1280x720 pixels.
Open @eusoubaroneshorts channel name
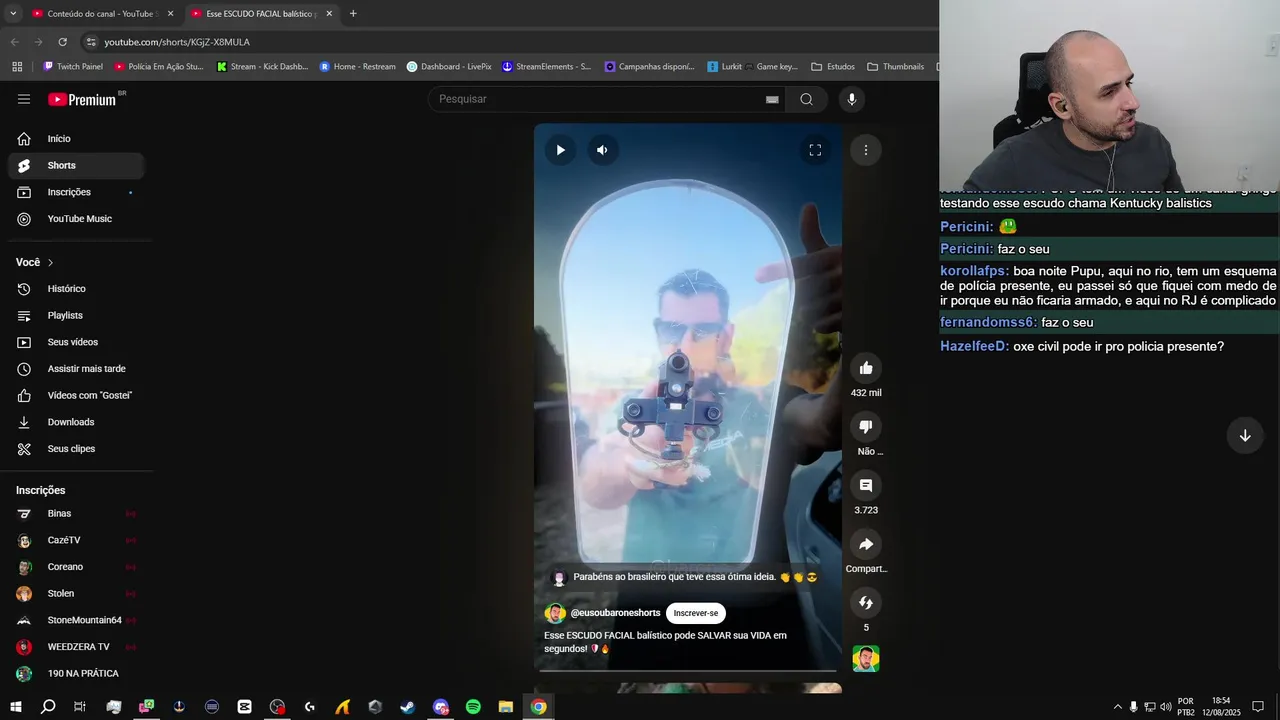pos(615,613)
